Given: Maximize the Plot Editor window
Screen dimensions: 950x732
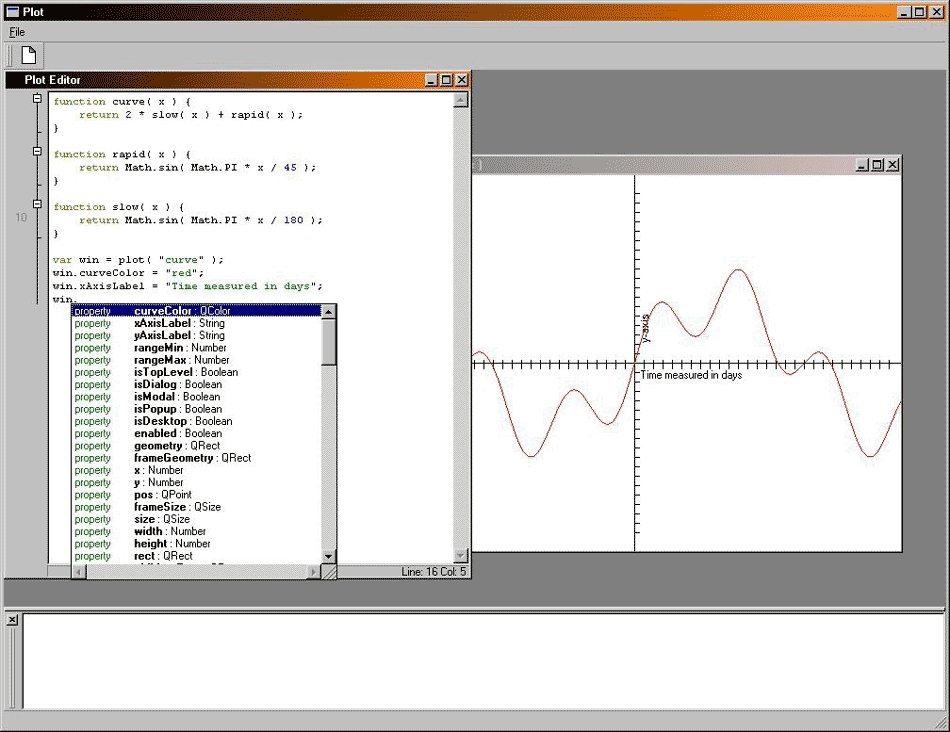Looking at the screenshot, I should click(x=446, y=80).
